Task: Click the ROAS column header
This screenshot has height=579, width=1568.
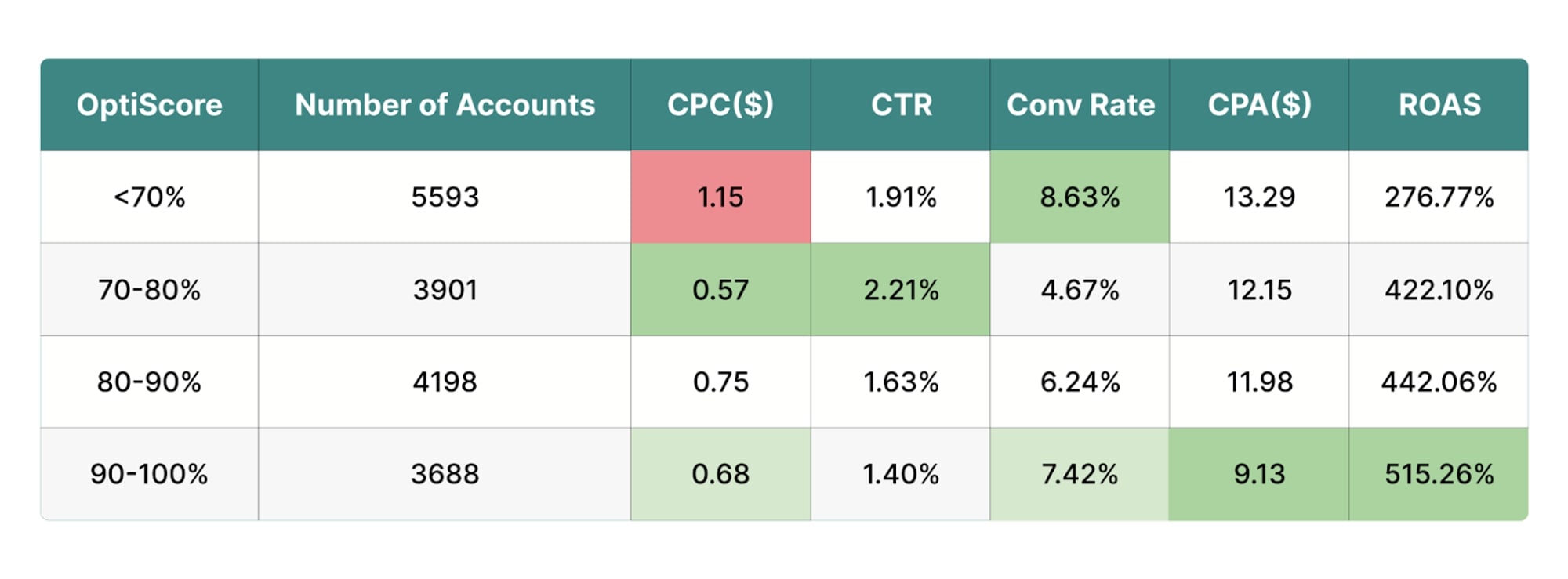Action: click(x=1439, y=104)
